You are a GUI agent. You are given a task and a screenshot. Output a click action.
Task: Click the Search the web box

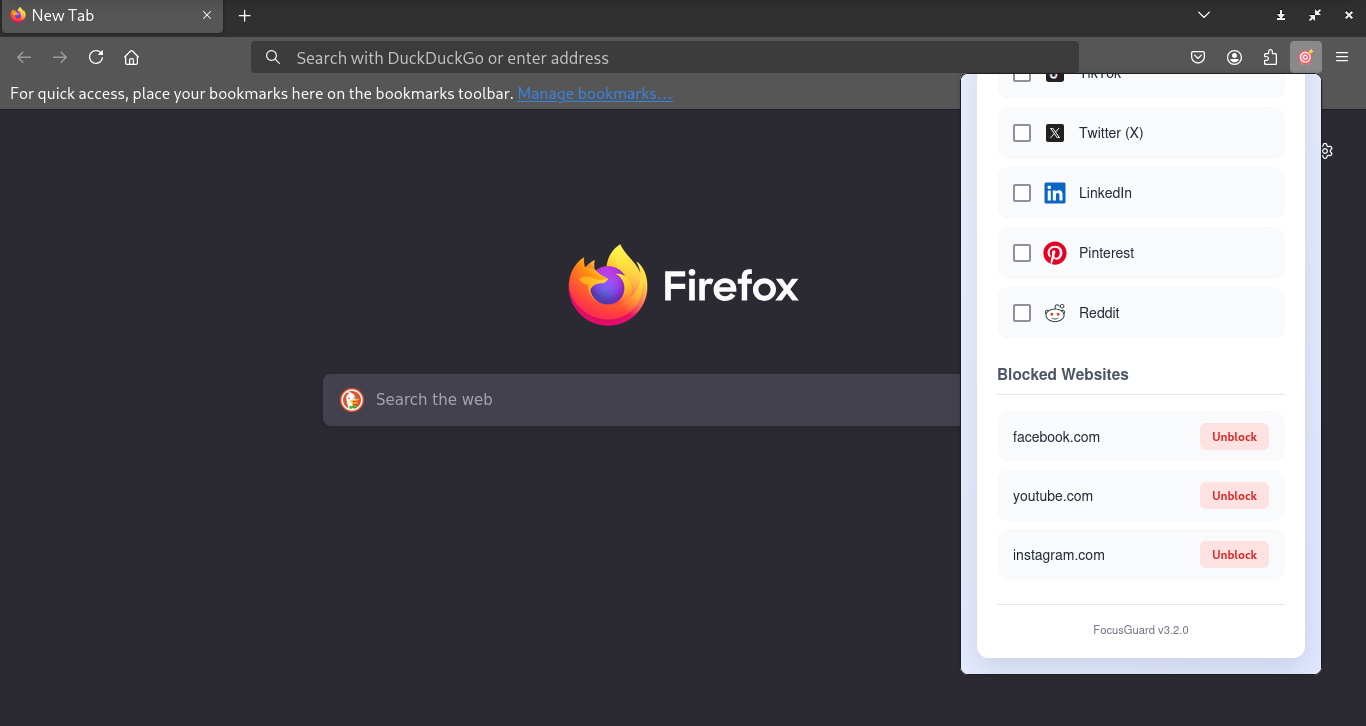point(642,400)
